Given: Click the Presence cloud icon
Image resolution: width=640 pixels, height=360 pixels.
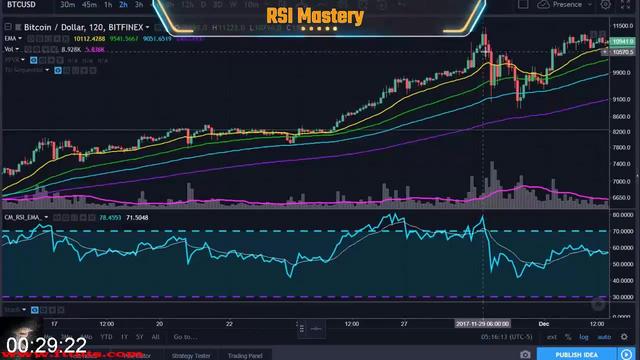Looking at the screenshot, I should 543,4.
